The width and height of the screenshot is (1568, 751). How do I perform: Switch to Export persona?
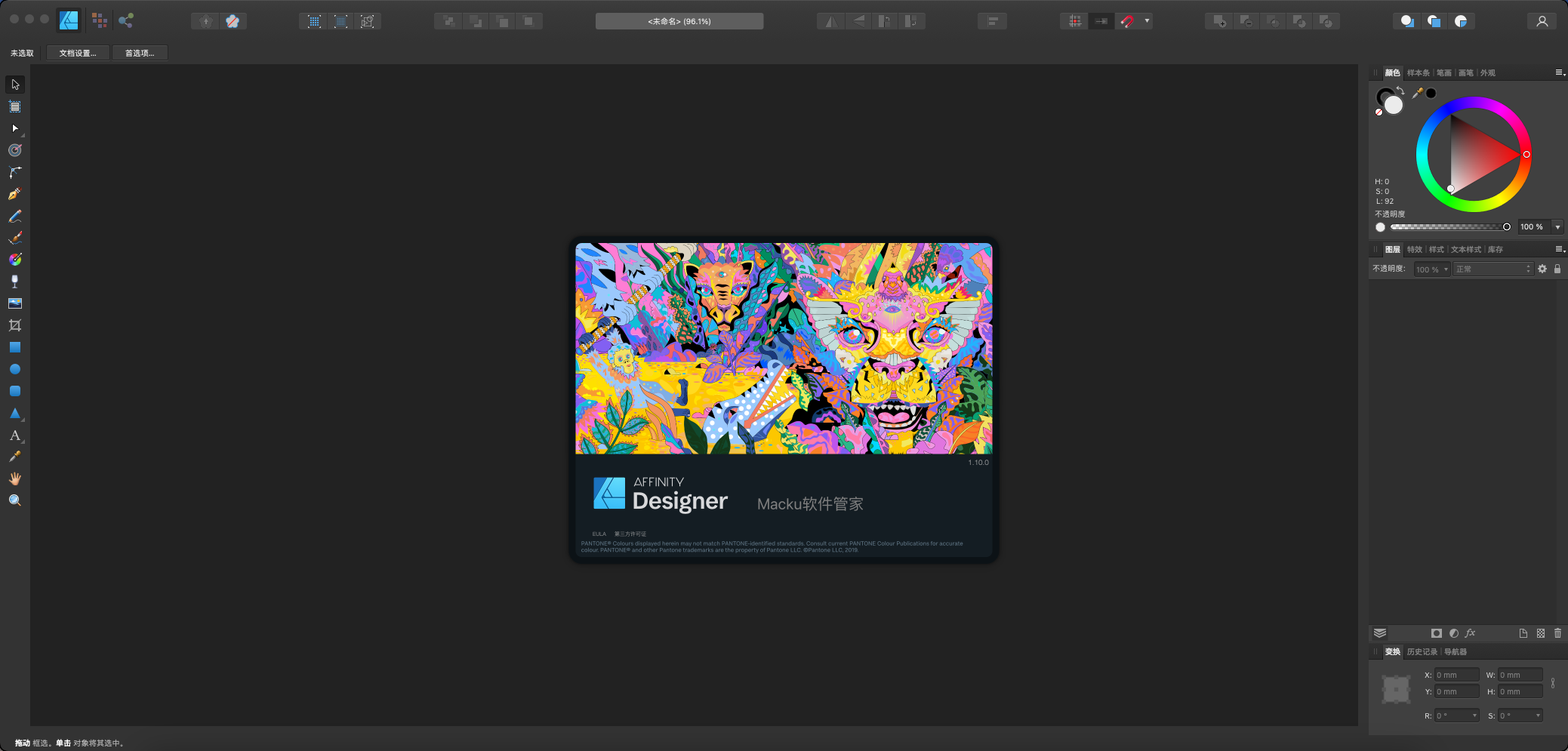click(x=126, y=21)
